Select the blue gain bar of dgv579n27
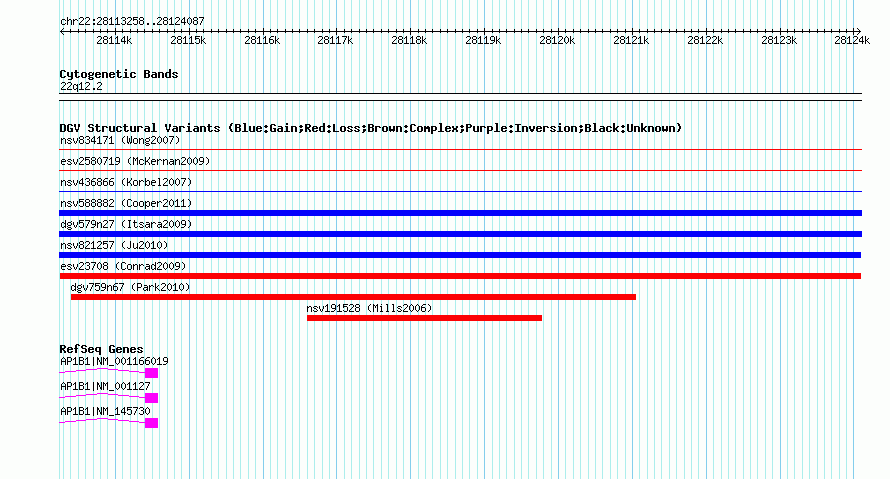The image size is (890, 479). pyautogui.click(x=460, y=234)
